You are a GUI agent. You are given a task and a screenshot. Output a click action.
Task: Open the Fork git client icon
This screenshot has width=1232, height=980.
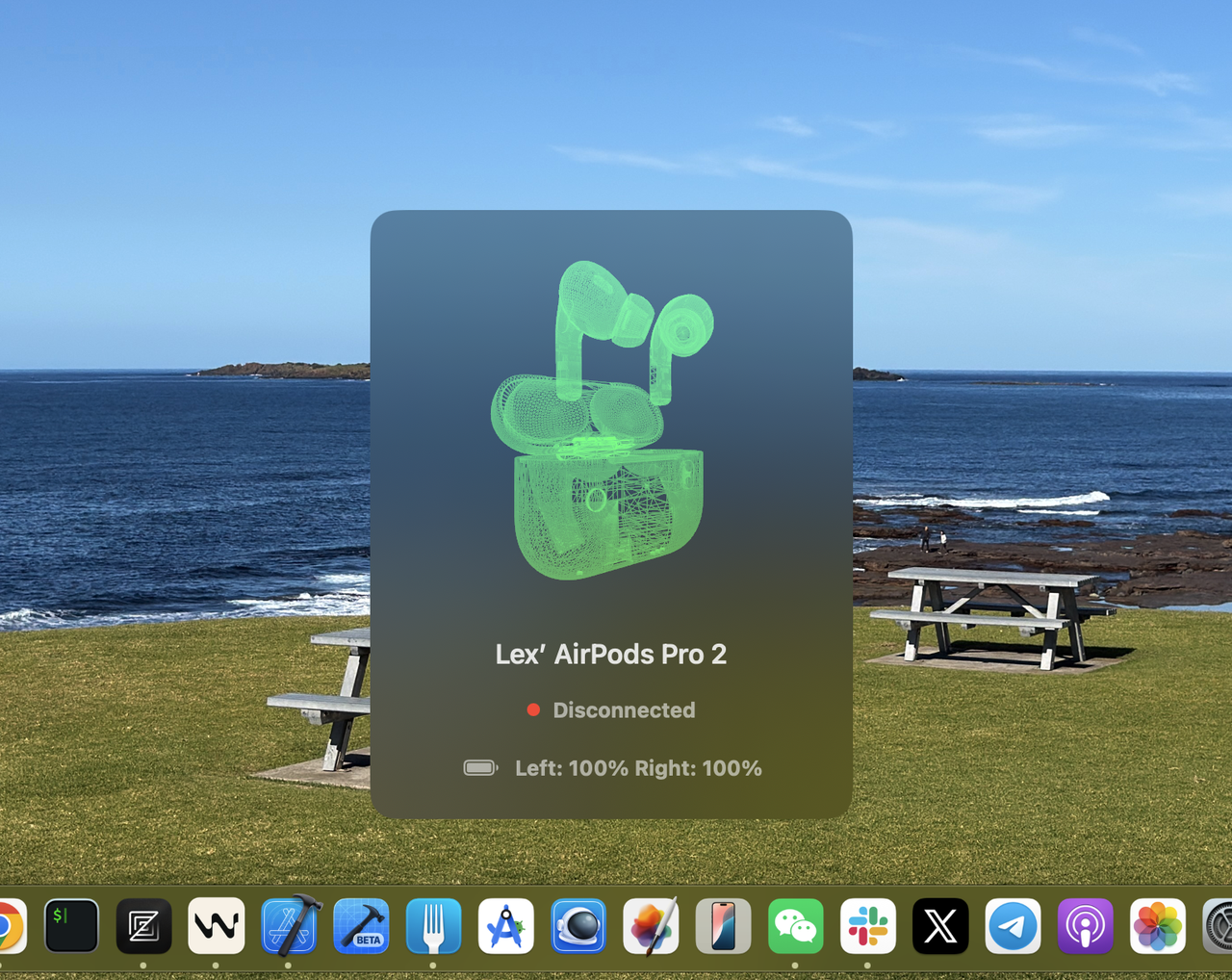pos(433,926)
